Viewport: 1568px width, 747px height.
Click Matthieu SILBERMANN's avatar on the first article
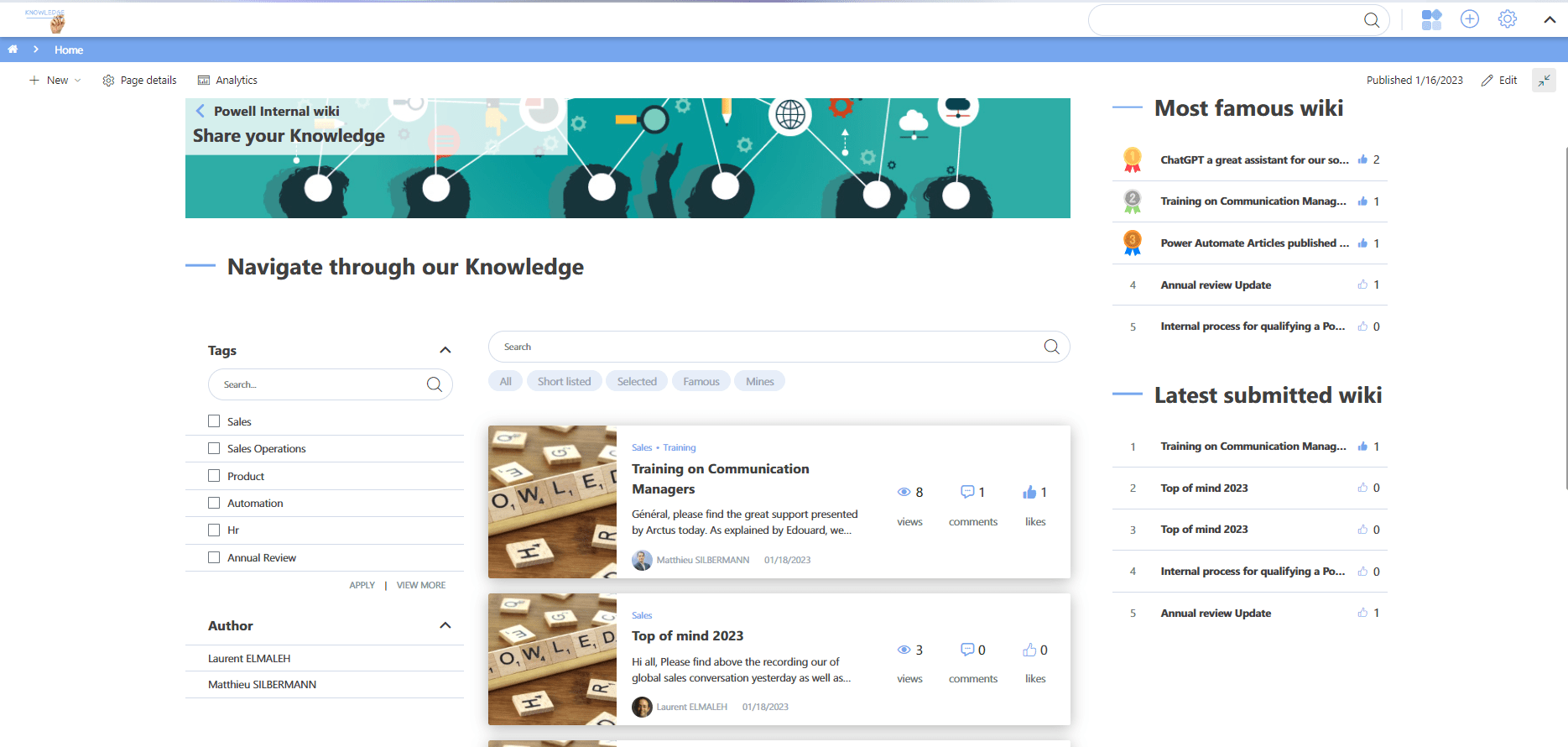coord(642,560)
